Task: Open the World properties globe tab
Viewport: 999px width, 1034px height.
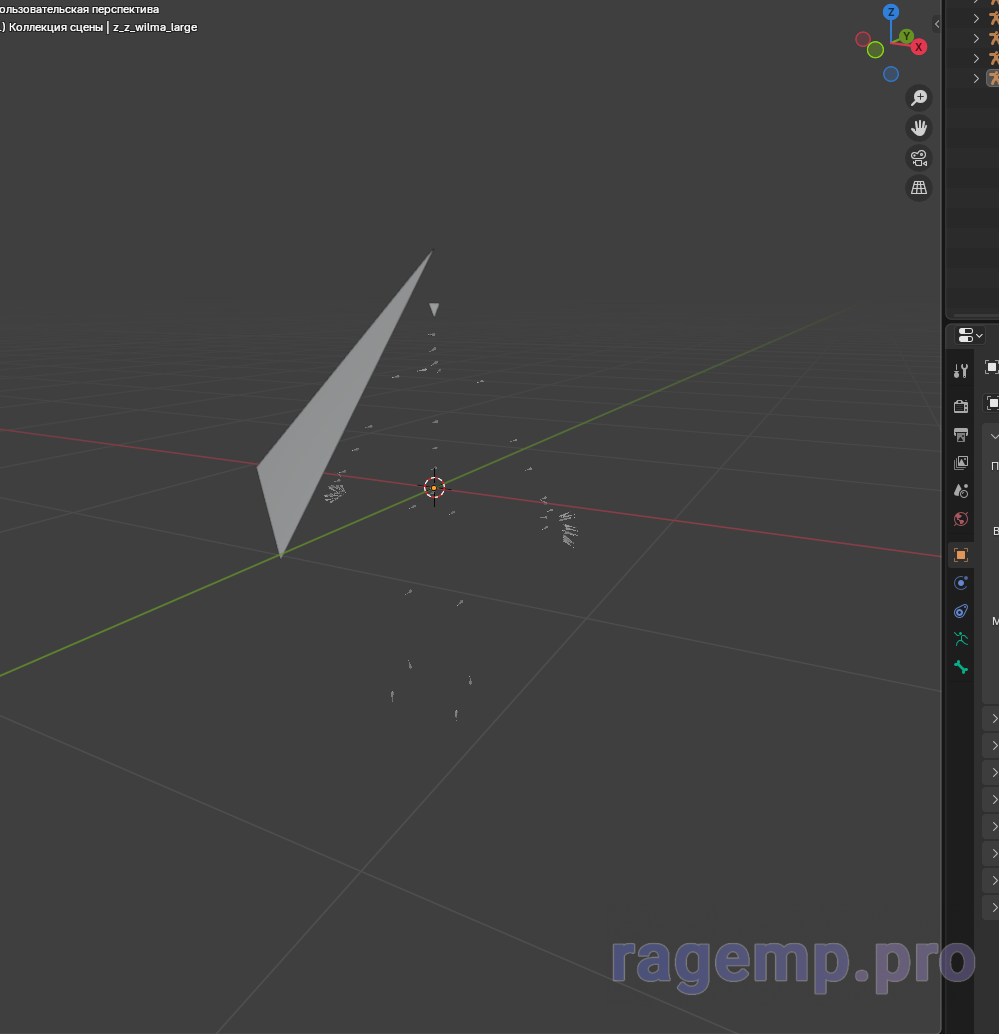Action: [961, 519]
